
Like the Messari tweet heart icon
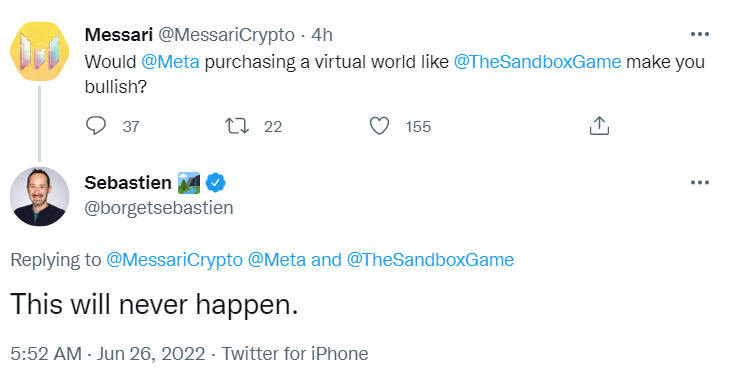coord(379,126)
